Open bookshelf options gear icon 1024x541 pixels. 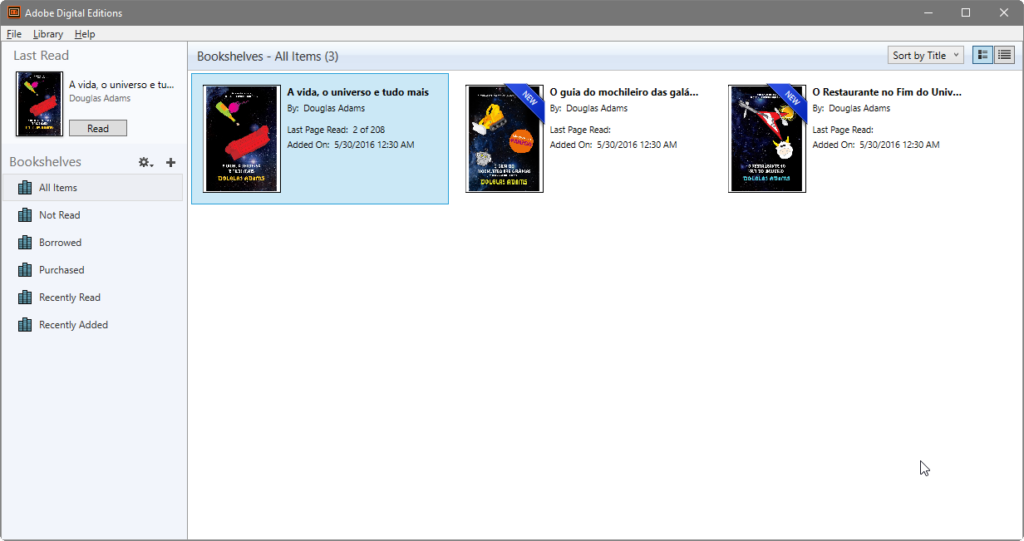(x=145, y=162)
